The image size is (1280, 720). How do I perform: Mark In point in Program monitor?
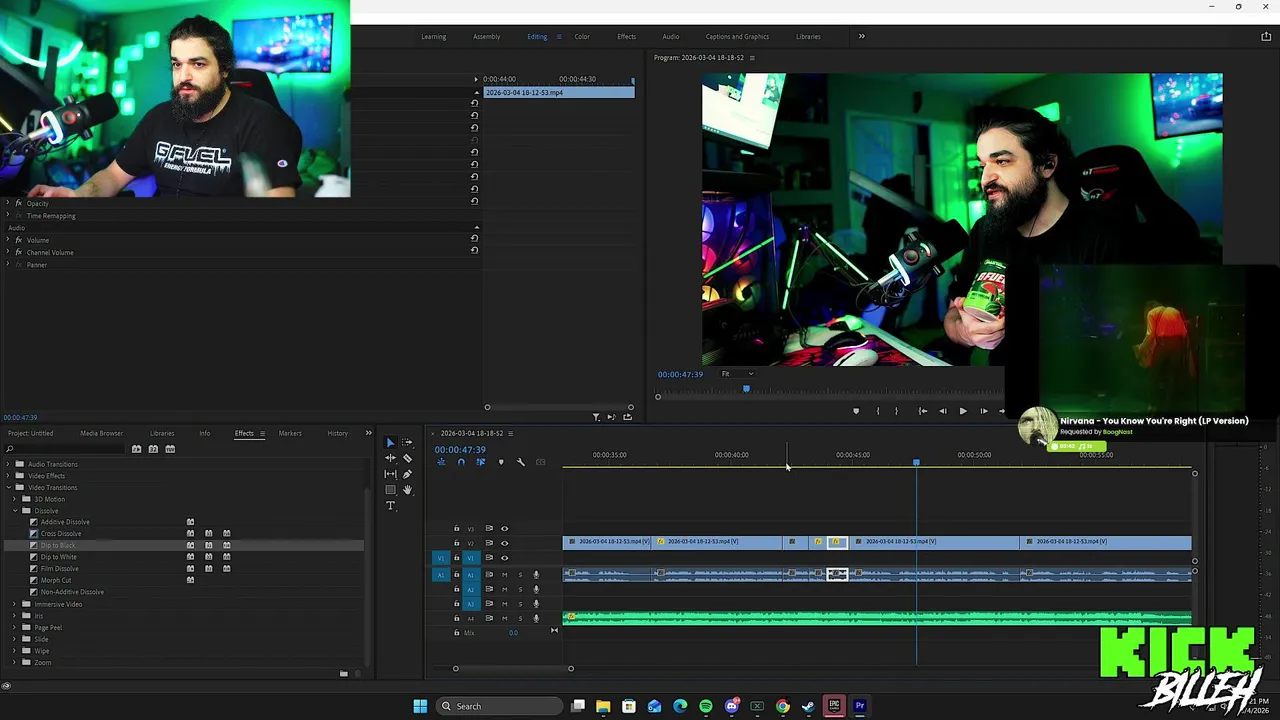pyautogui.click(x=877, y=411)
